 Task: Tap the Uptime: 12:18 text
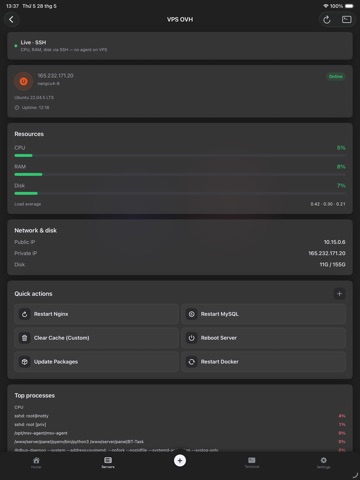(35, 108)
